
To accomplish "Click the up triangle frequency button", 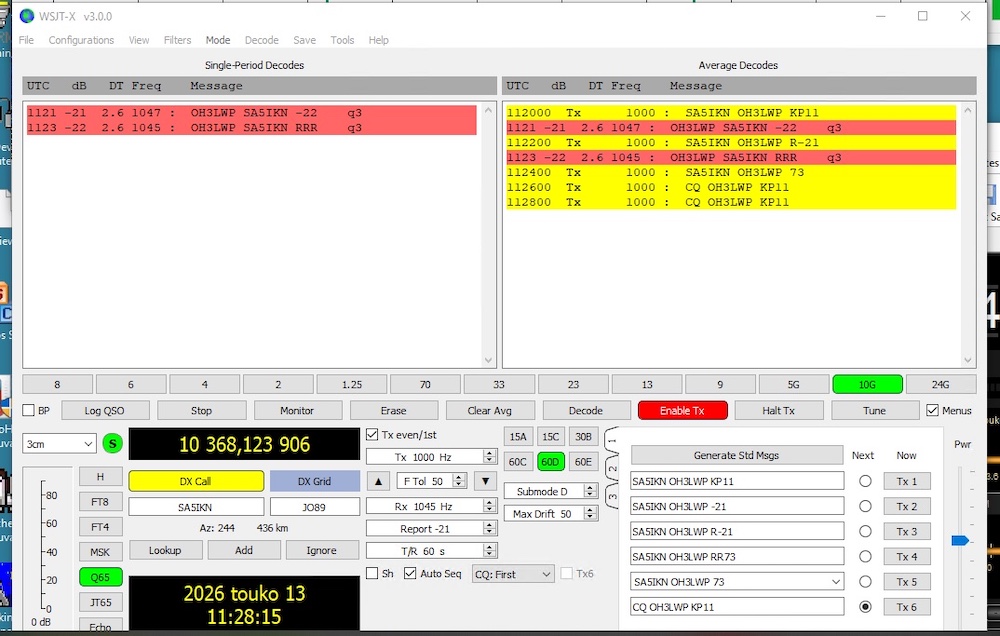I will pos(378,481).
